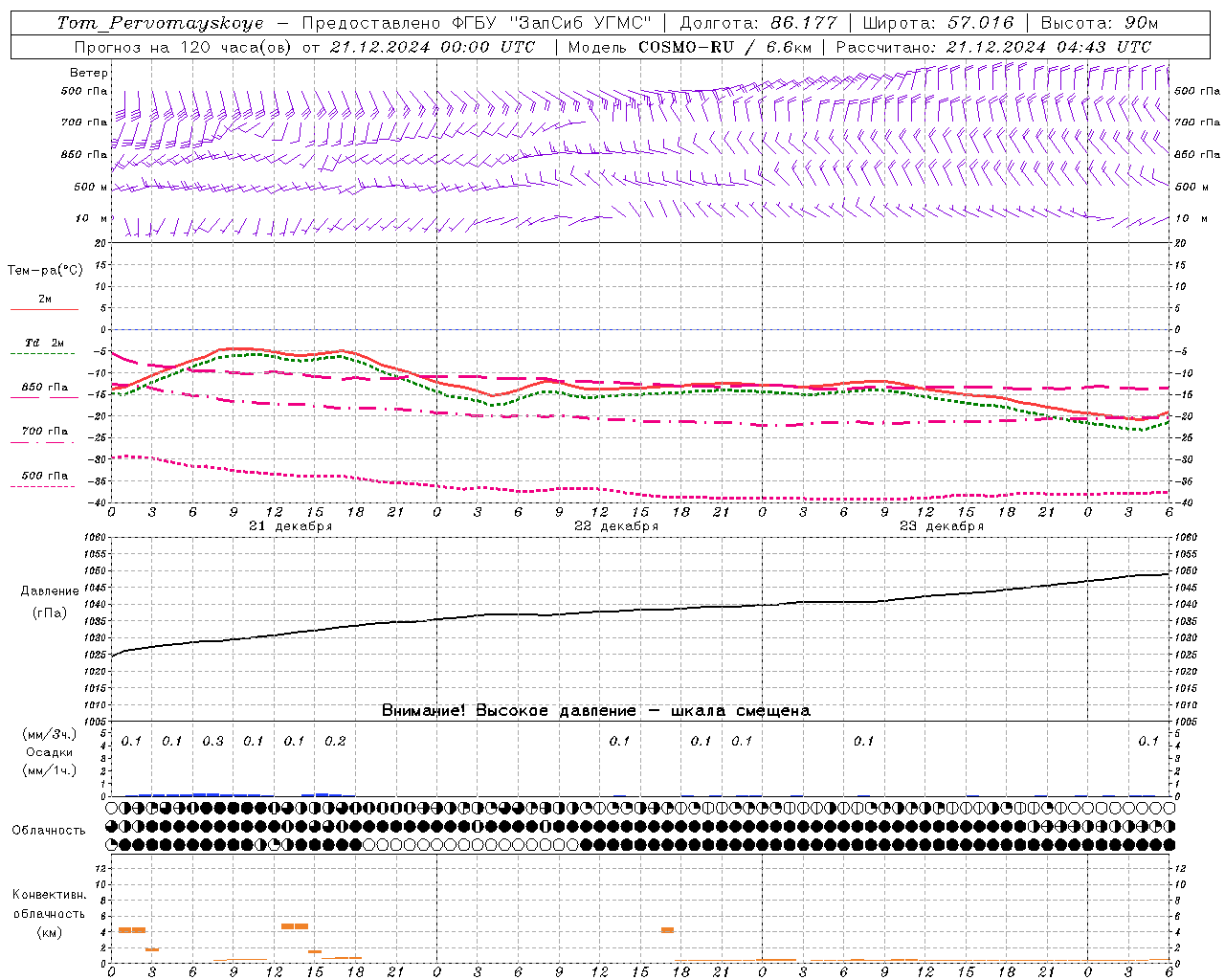Click the high pressure warning text 'Внимание!'
Image resolution: width=1225 pixels, height=980 pixels.
[424, 711]
